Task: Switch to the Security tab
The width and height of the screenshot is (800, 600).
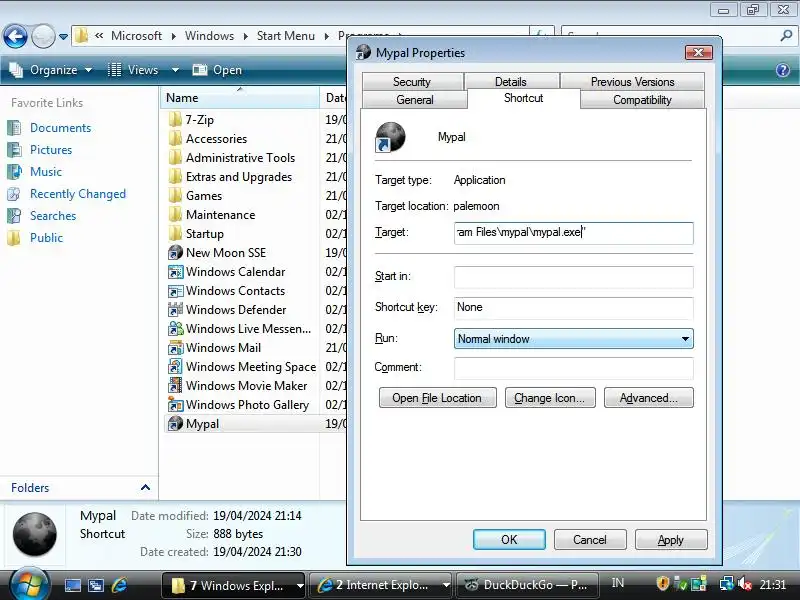Action: [x=412, y=82]
